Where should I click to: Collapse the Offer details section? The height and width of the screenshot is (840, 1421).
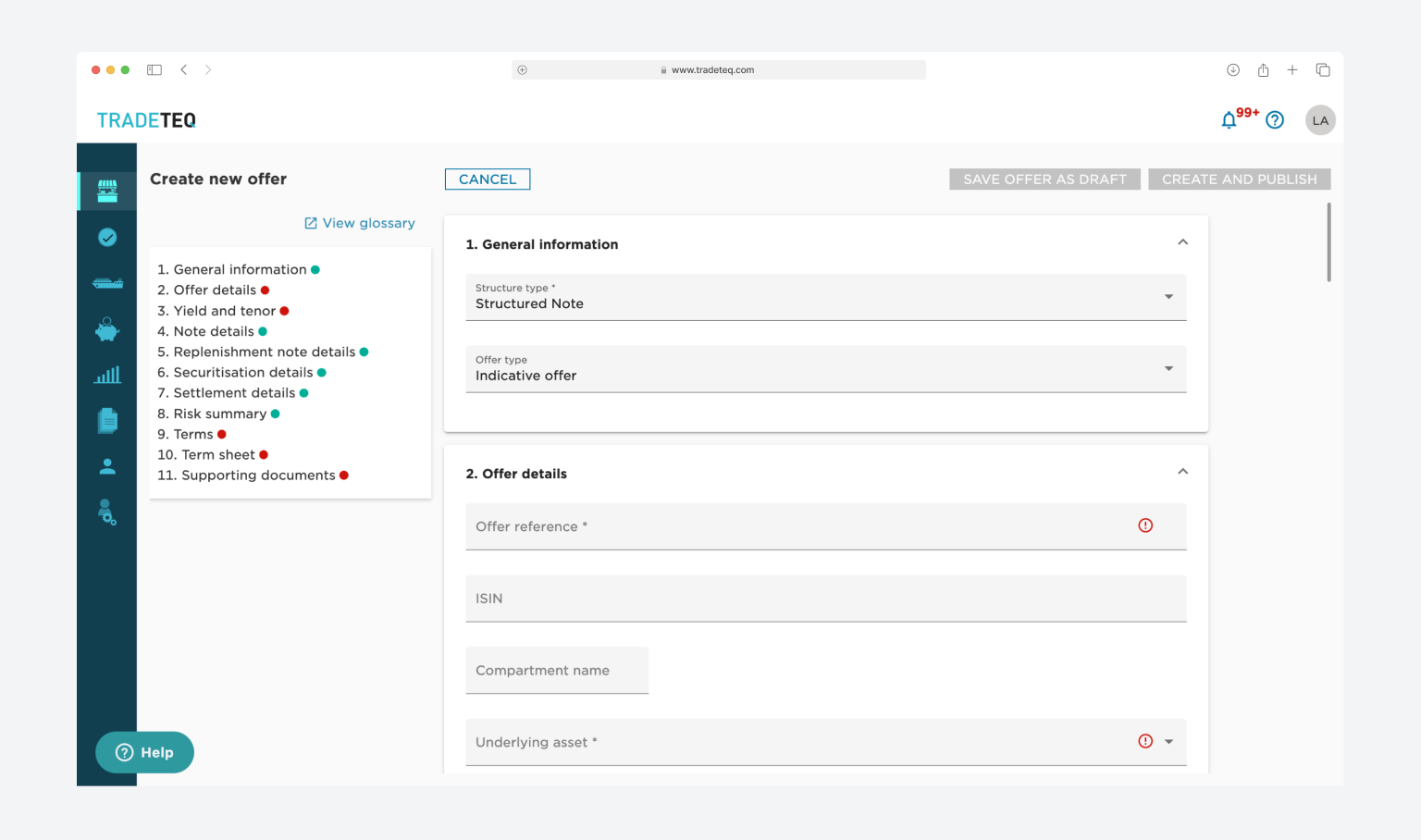(1182, 472)
